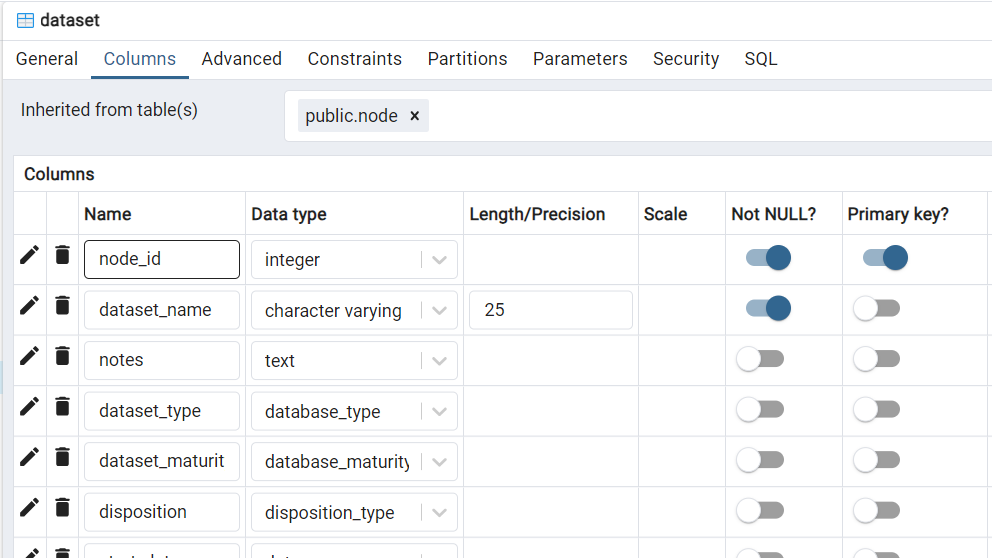Delete the dataset_name column with trash icon

pos(62,305)
